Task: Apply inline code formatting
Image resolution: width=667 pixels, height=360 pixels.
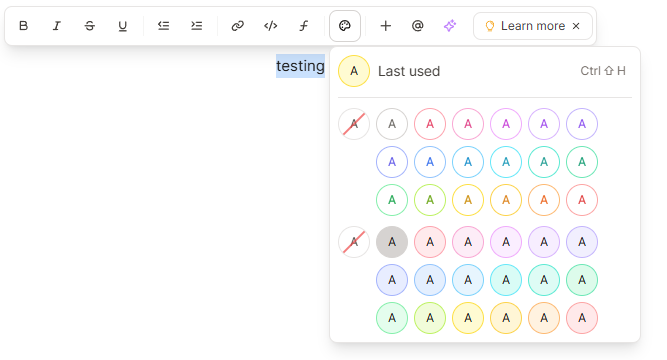Action: tap(271, 26)
